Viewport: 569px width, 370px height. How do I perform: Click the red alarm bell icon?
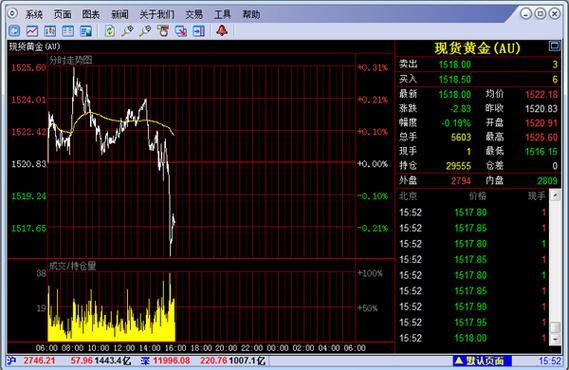[x=222, y=30]
